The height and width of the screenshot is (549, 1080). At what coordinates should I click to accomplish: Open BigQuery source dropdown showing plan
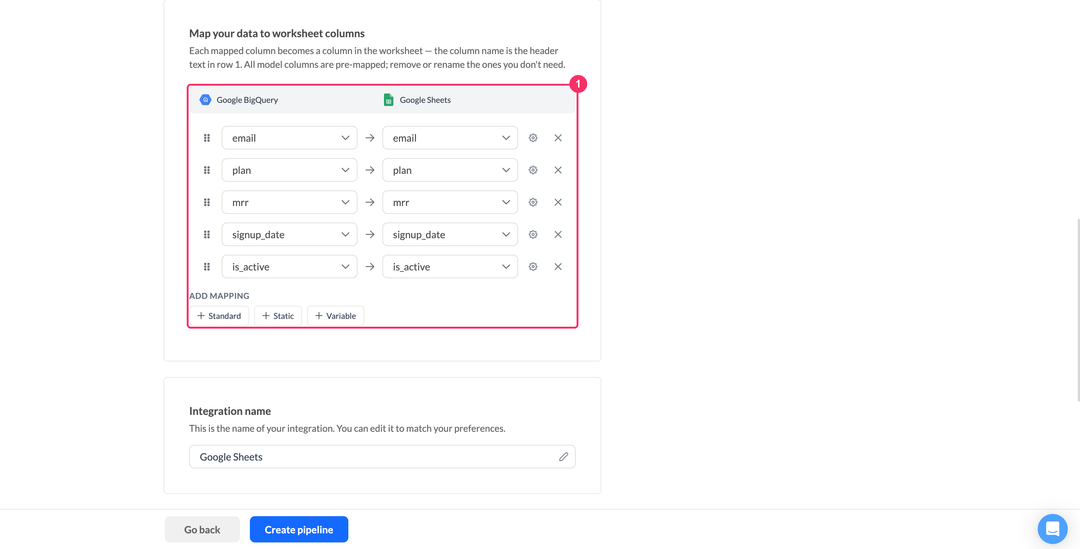pos(289,170)
